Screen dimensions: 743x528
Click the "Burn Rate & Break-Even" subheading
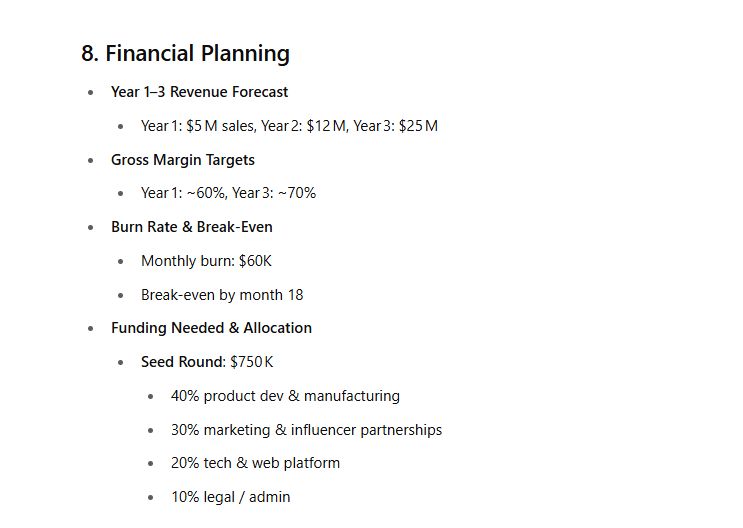point(191,227)
